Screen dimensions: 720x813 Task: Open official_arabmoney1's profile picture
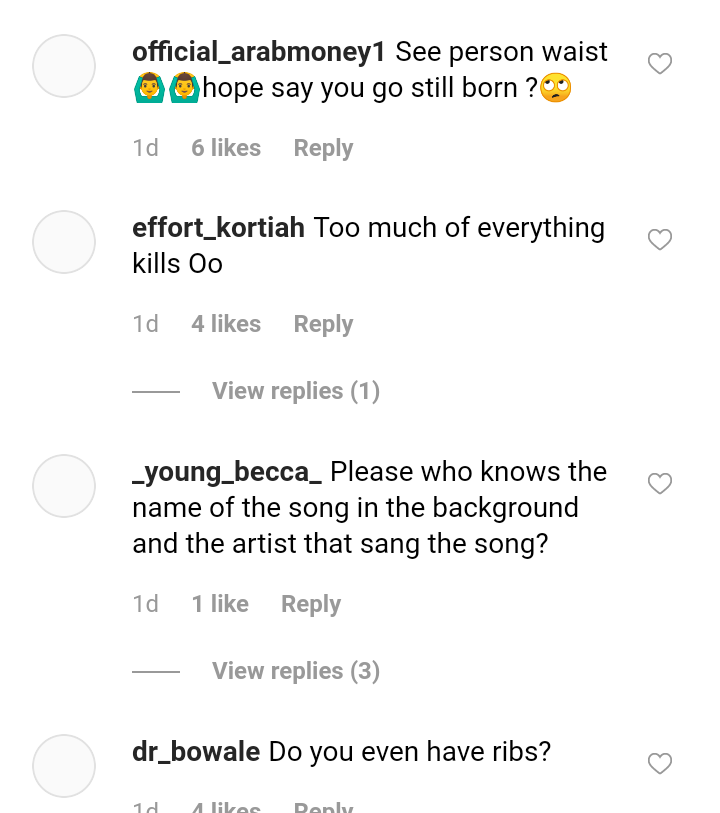pos(64,66)
